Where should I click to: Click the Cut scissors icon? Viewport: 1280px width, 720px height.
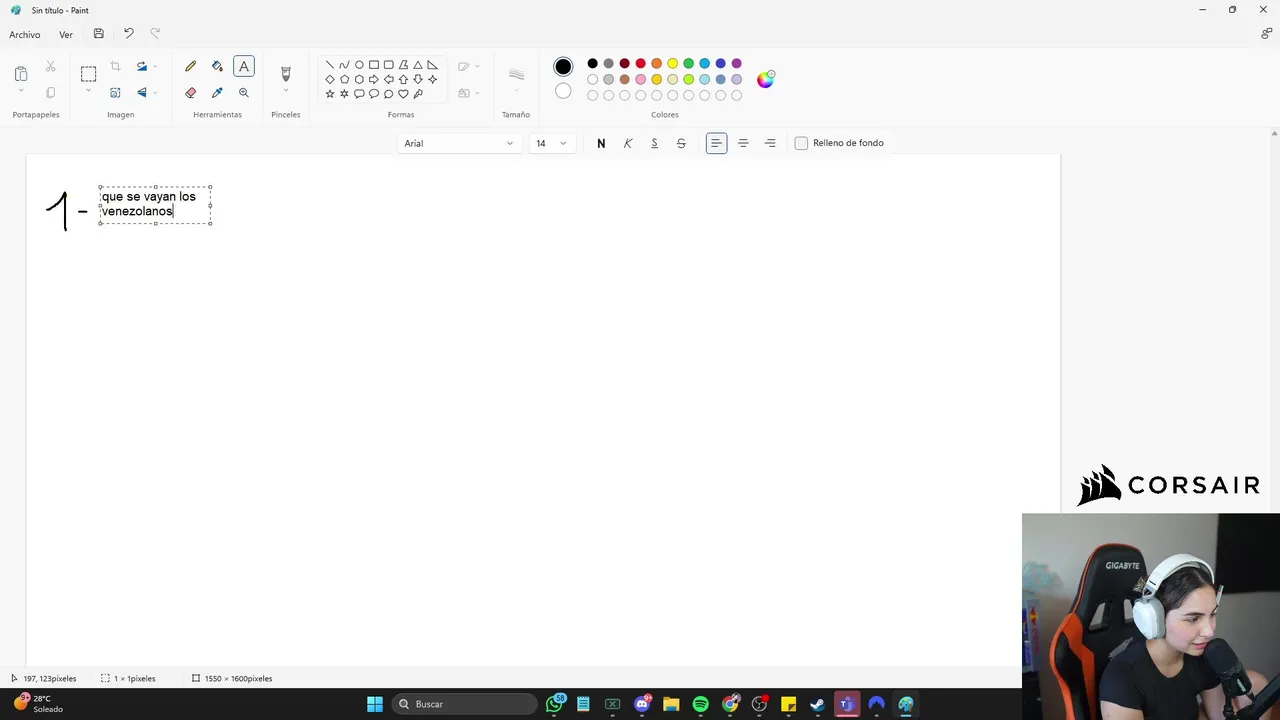click(x=50, y=67)
